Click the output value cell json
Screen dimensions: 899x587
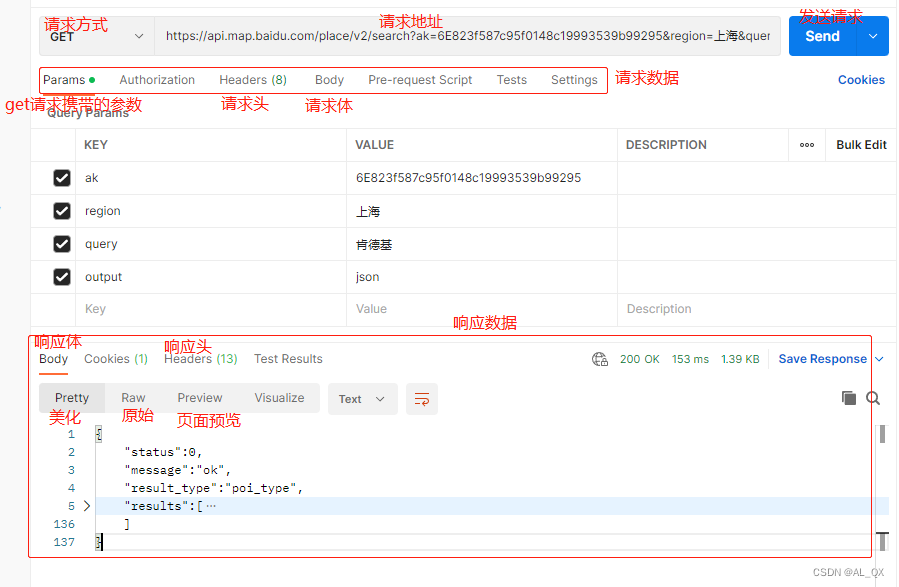point(482,277)
